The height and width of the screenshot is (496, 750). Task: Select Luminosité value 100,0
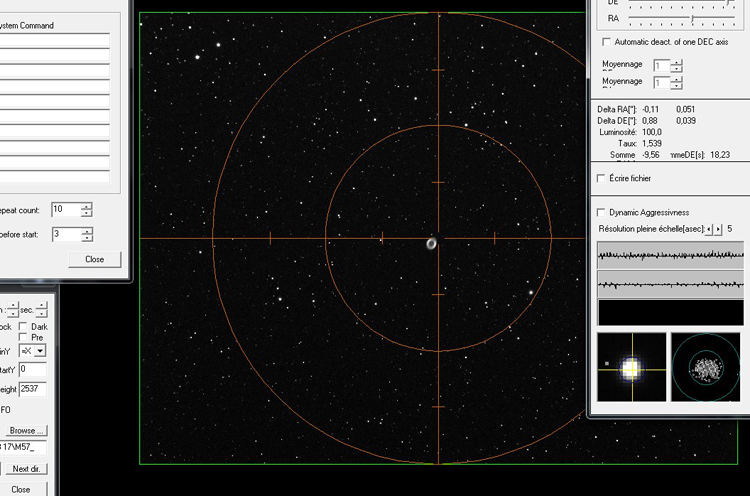651,132
